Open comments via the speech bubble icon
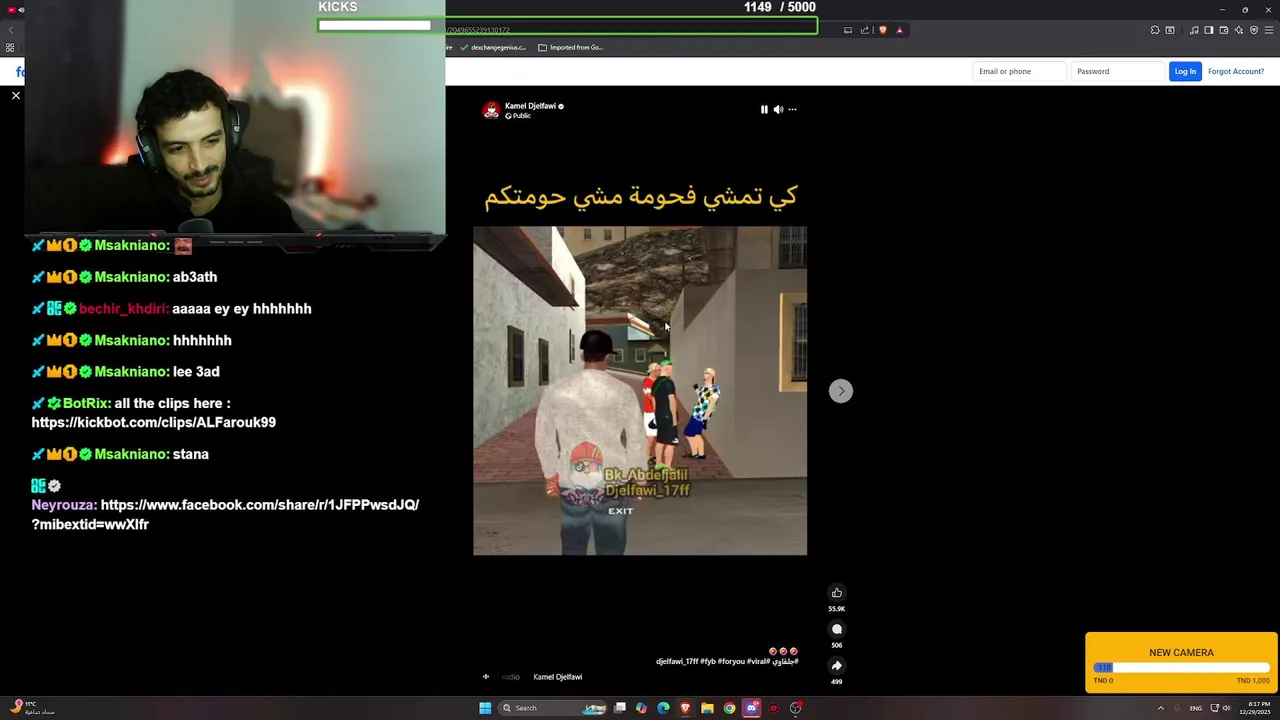1280x720 pixels. tap(837, 629)
